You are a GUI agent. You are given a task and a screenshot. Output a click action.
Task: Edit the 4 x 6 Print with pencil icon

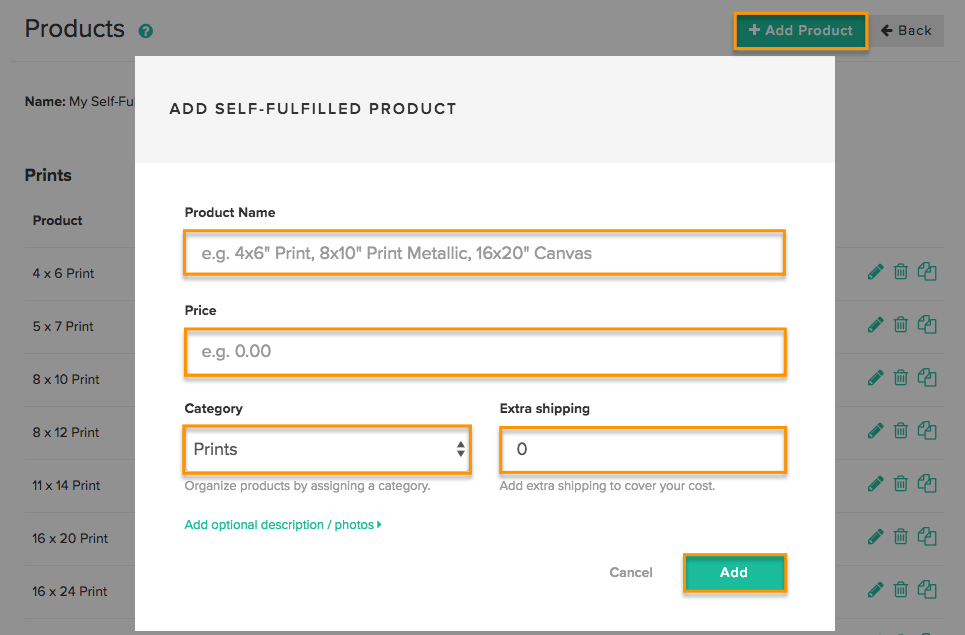[875, 272]
